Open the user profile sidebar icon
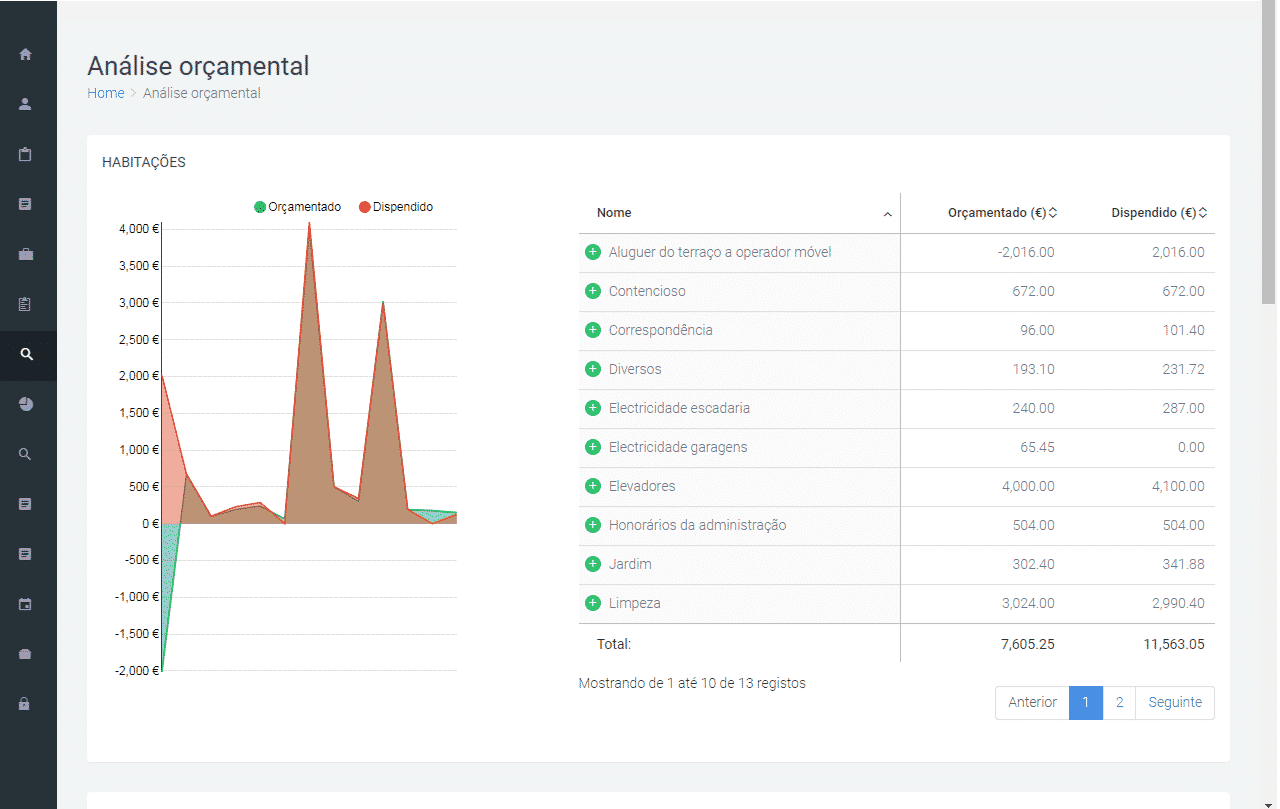The height and width of the screenshot is (809, 1280). tap(26, 104)
